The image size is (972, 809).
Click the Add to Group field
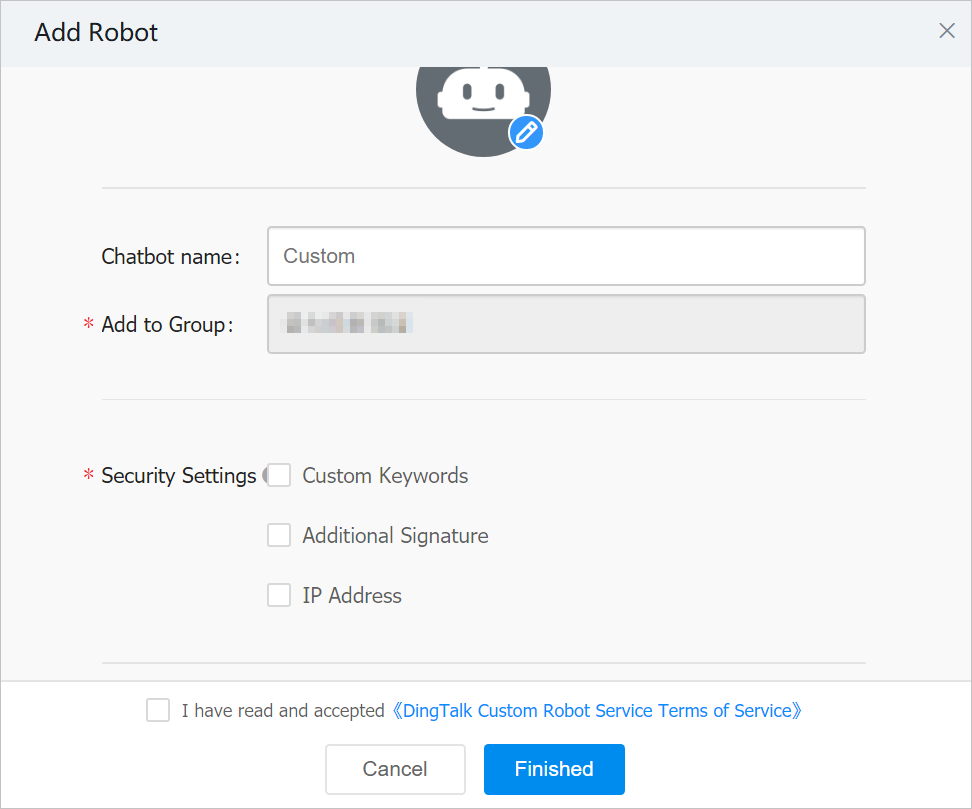coord(565,323)
